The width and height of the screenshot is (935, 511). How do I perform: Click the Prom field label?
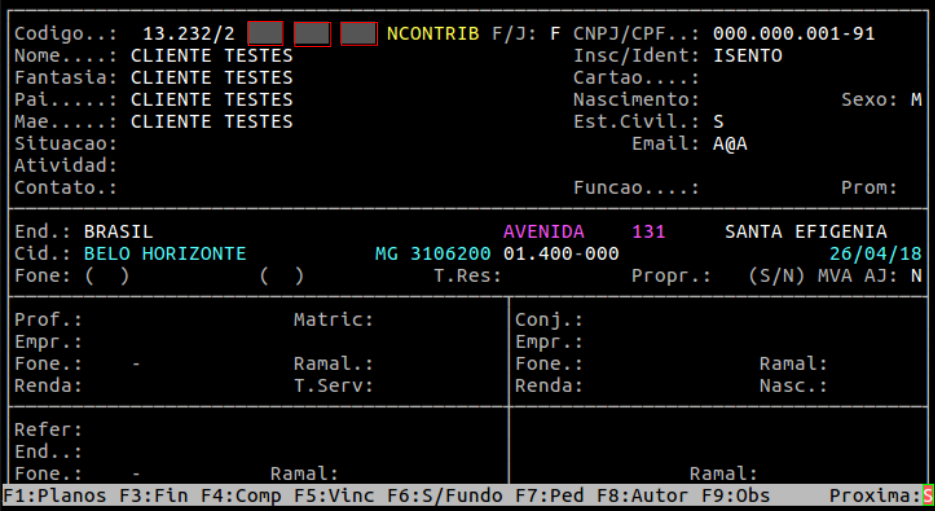coord(869,188)
